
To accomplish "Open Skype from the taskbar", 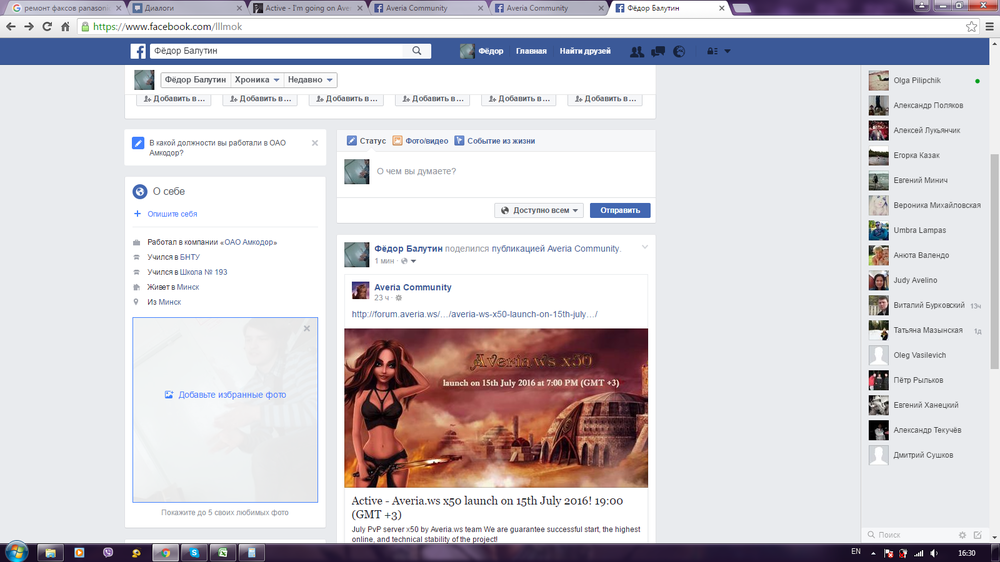I will 194,552.
